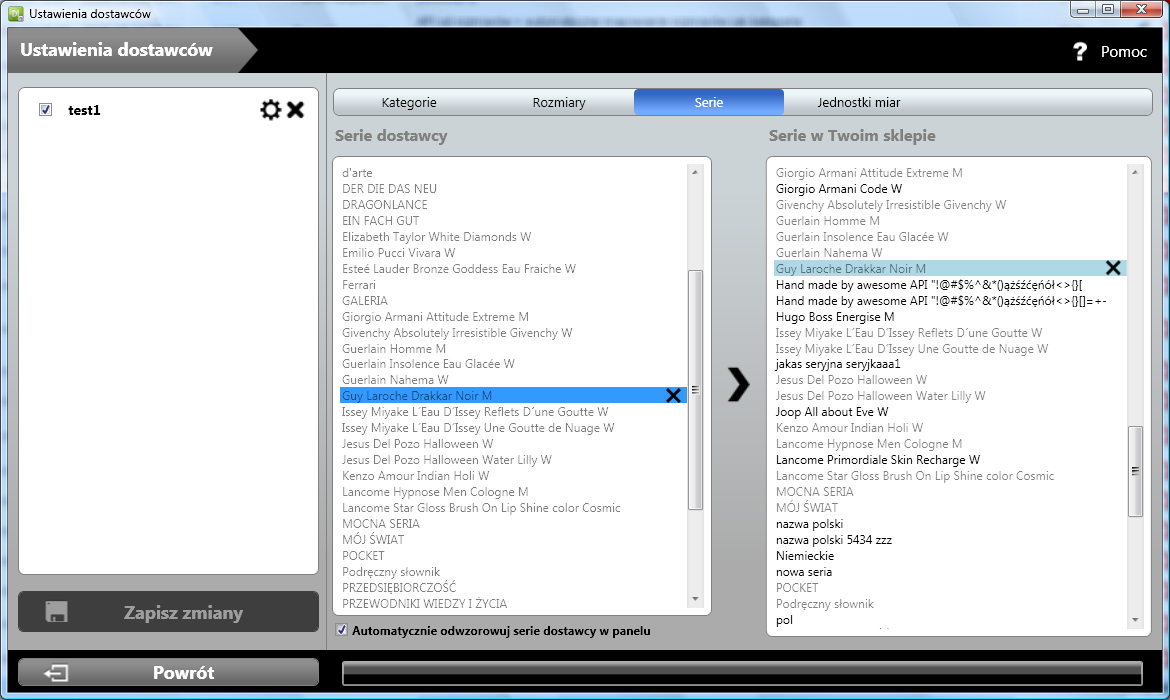This screenshot has width=1170, height=700.
Task: Open settings gear for supplier test1
Action: 270,110
